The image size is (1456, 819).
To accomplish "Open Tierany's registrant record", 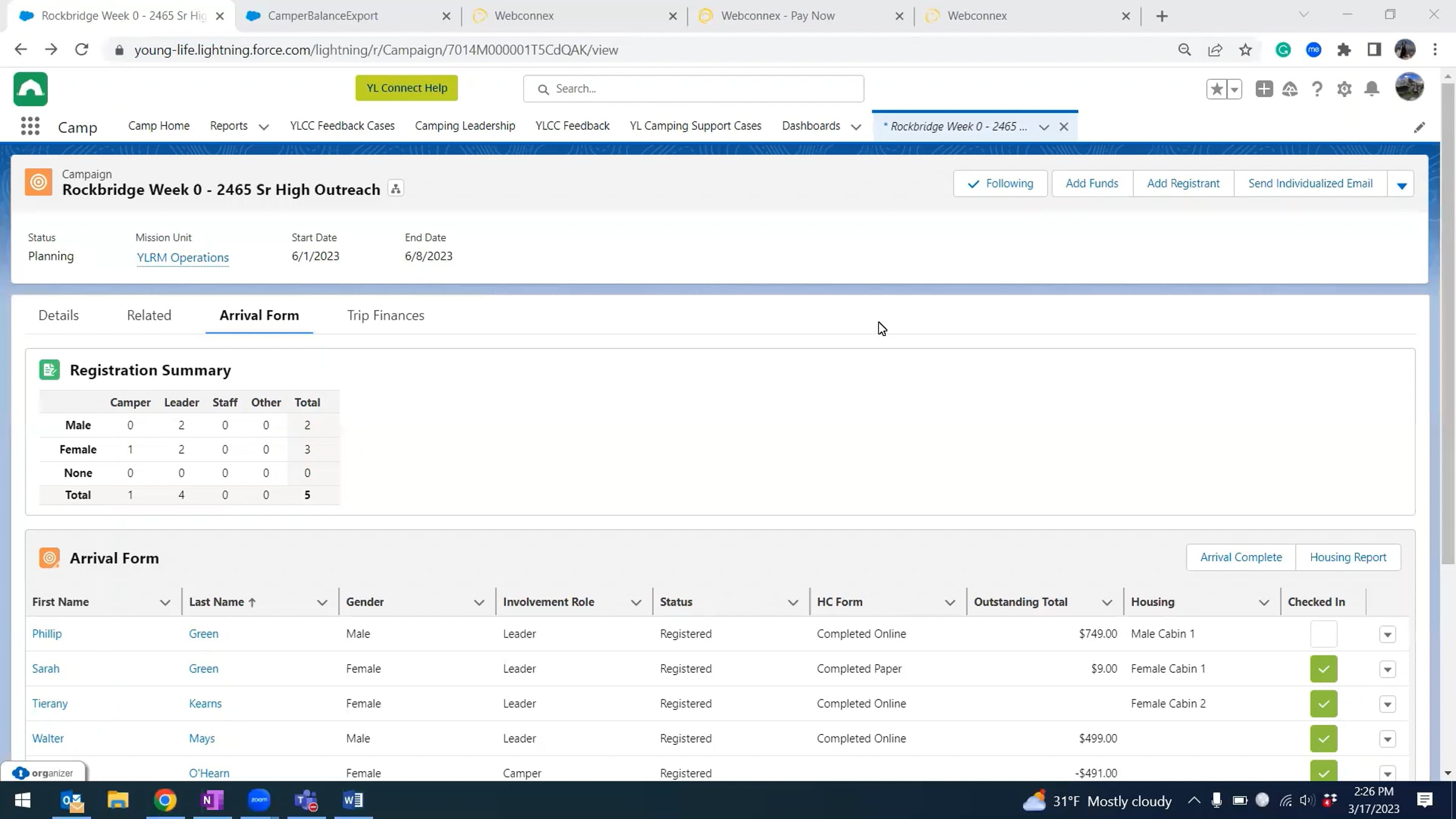I will coord(50,704).
